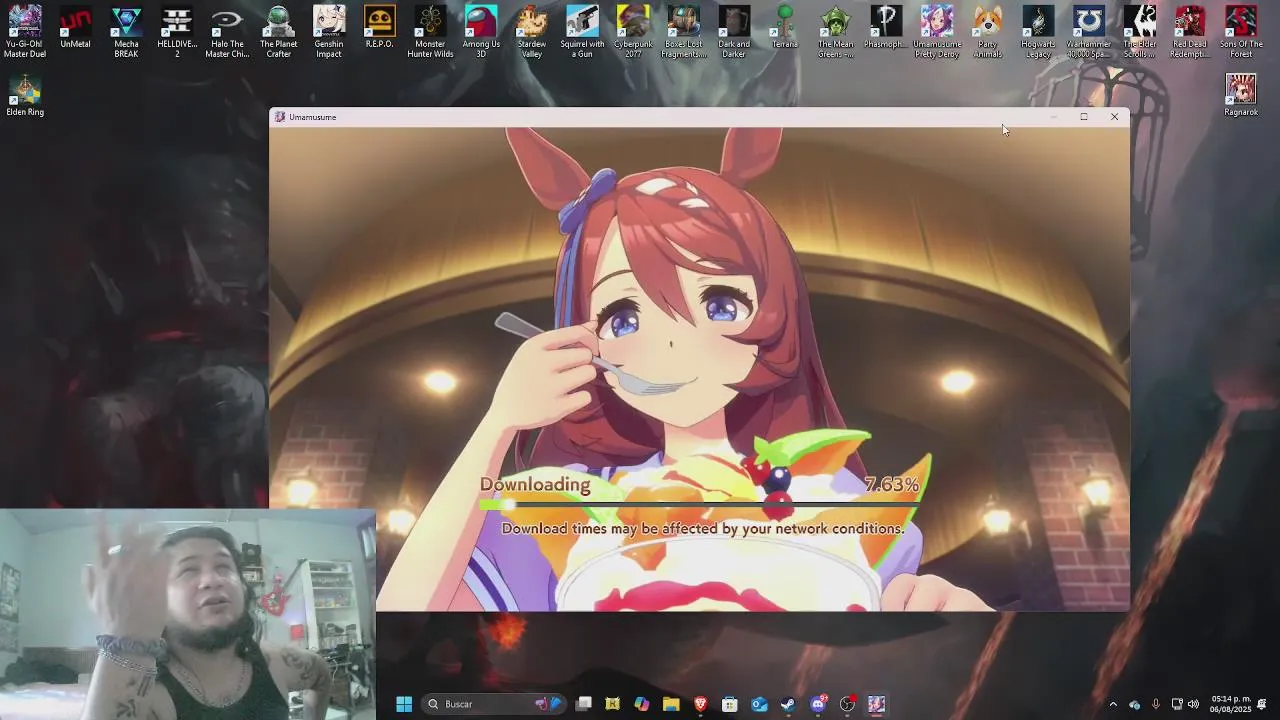Open the Sons Of The Forest icon
This screenshot has width=1280, height=720.
click(x=1241, y=31)
